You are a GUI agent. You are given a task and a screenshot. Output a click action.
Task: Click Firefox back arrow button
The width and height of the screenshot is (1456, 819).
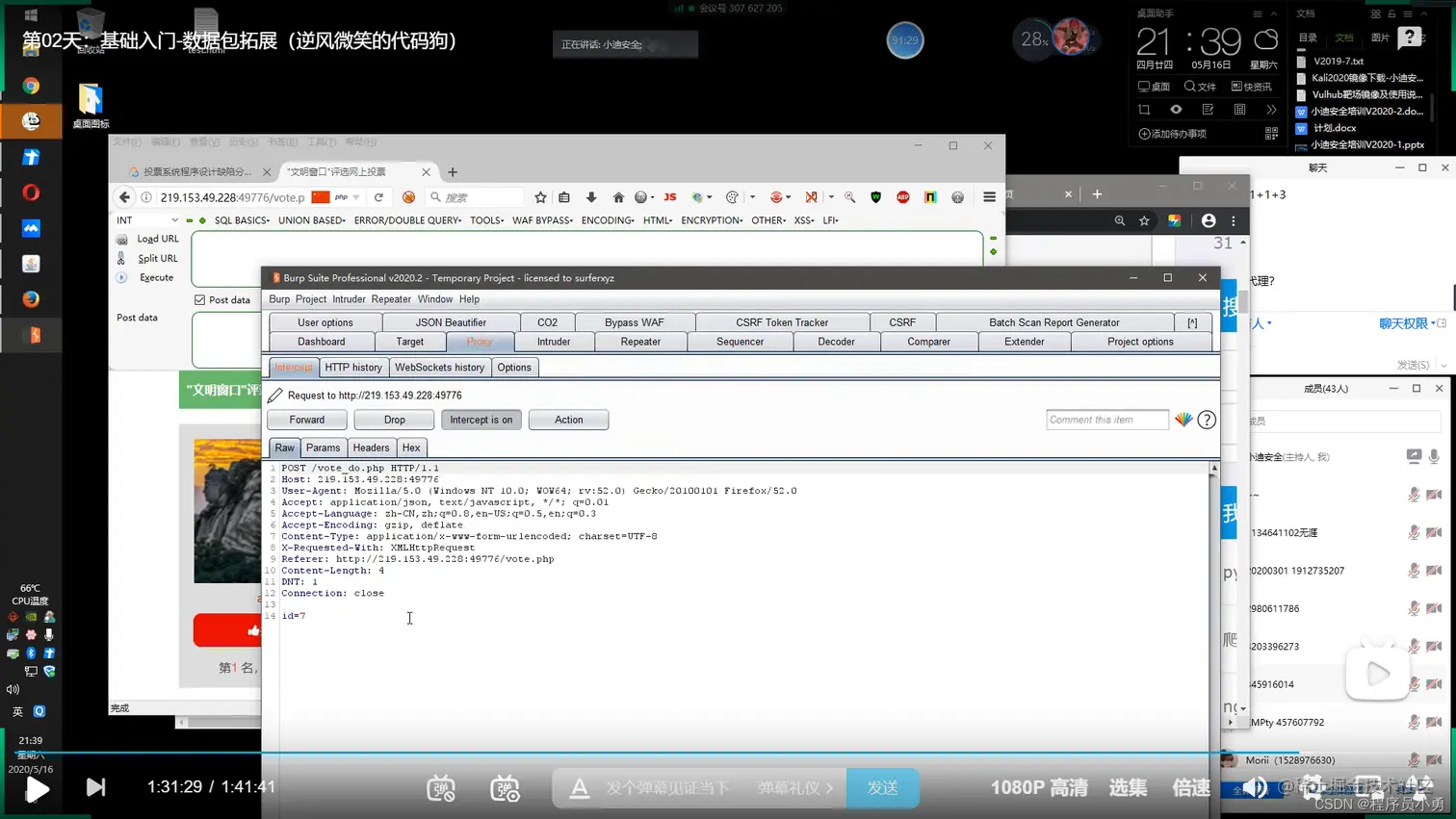[x=124, y=197]
